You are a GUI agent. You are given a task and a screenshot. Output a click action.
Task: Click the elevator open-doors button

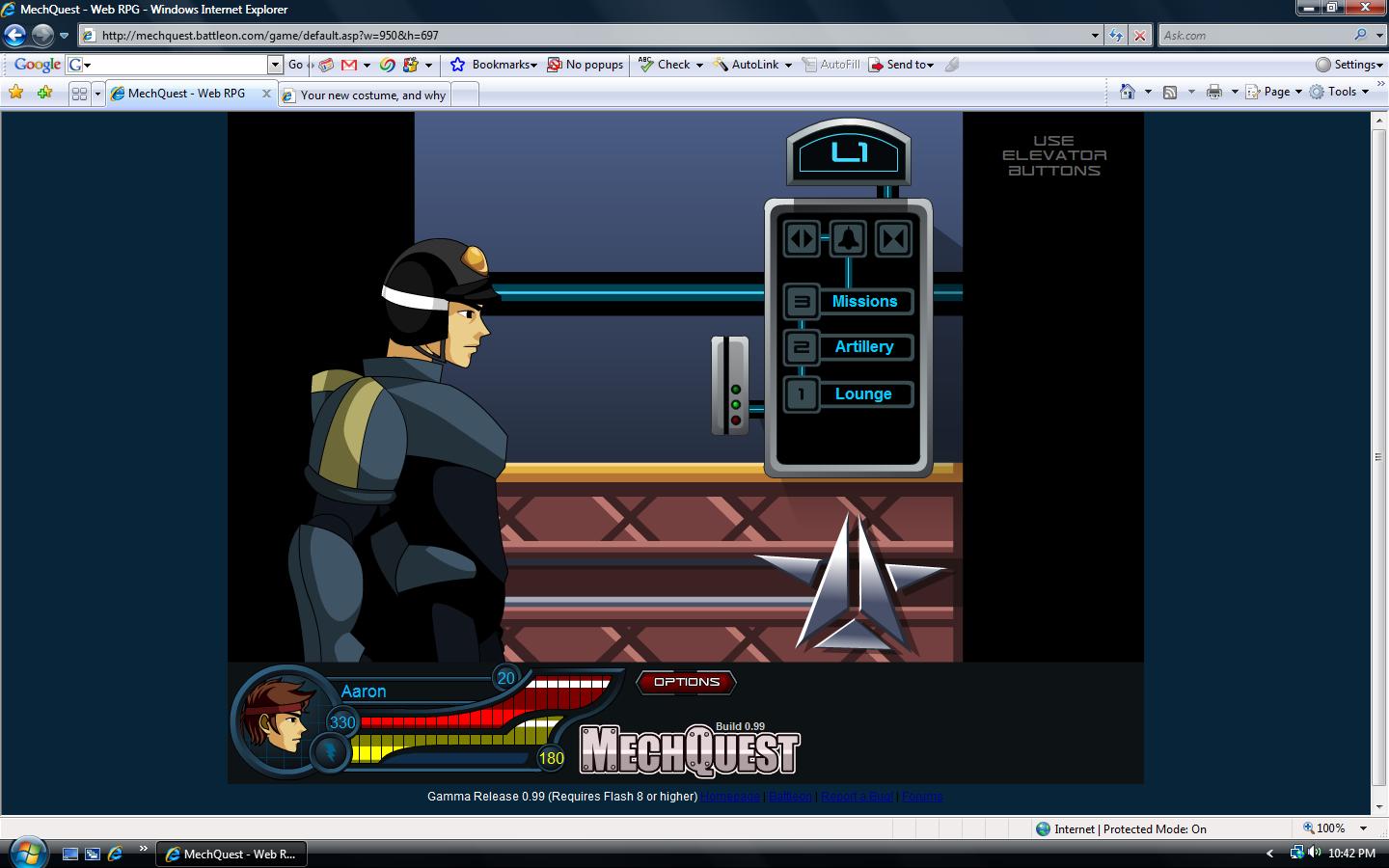coord(802,238)
